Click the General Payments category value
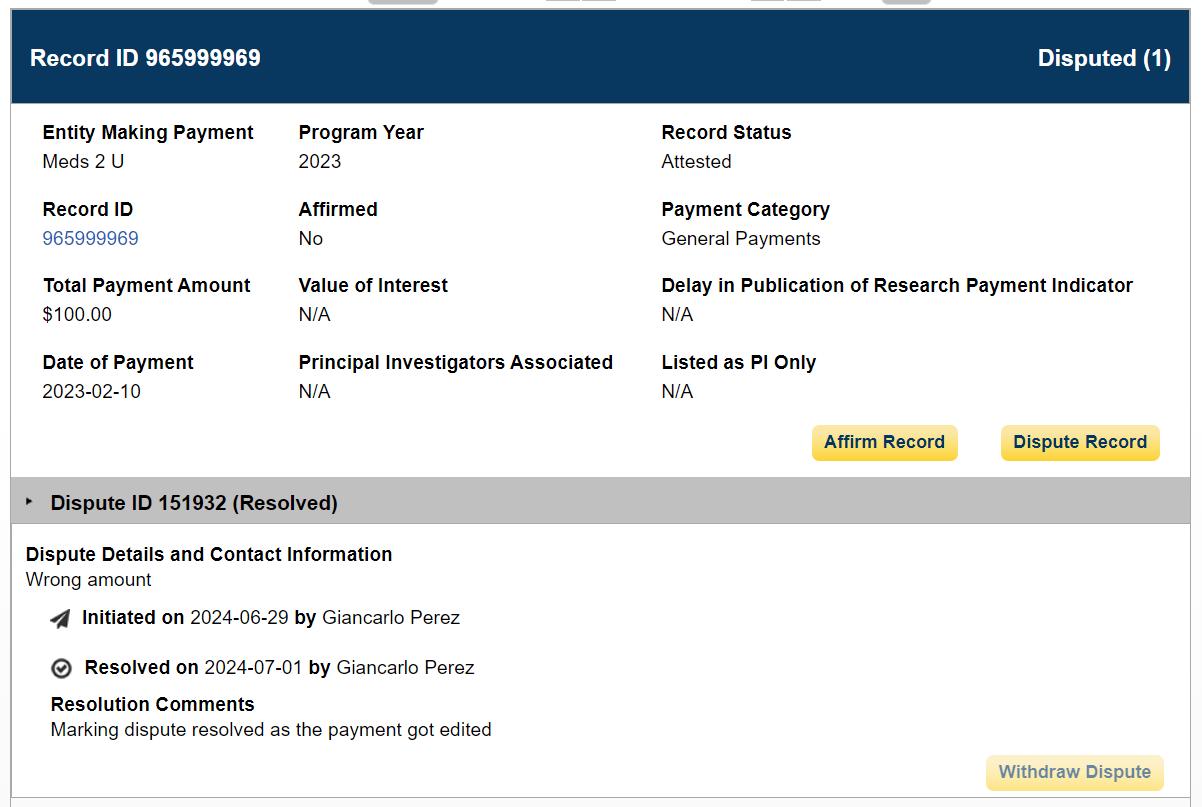The height and width of the screenshot is (807, 1202). point(741,238)
